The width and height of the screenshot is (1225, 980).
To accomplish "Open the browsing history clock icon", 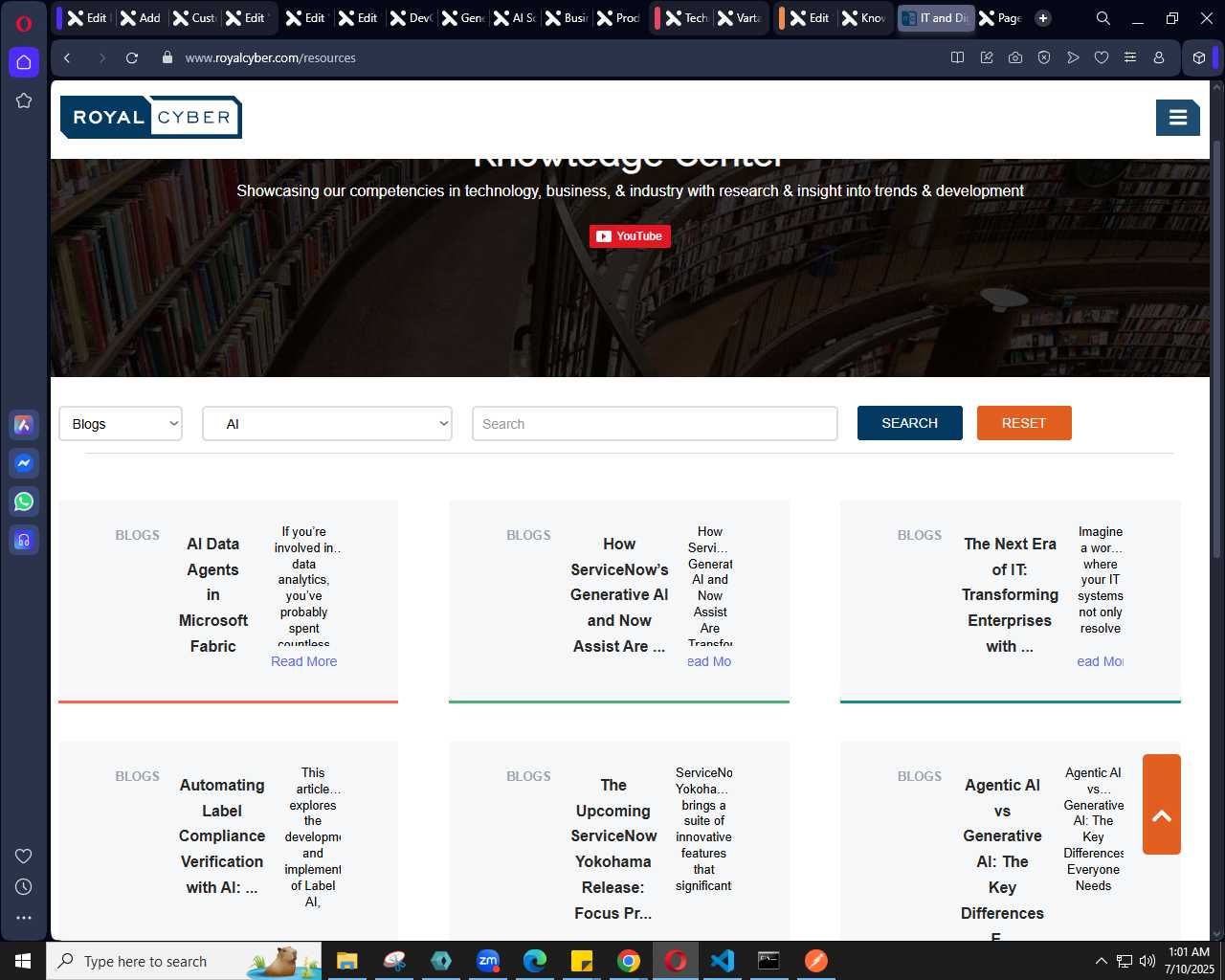I will pyautogui.click(x=24, y=886).
